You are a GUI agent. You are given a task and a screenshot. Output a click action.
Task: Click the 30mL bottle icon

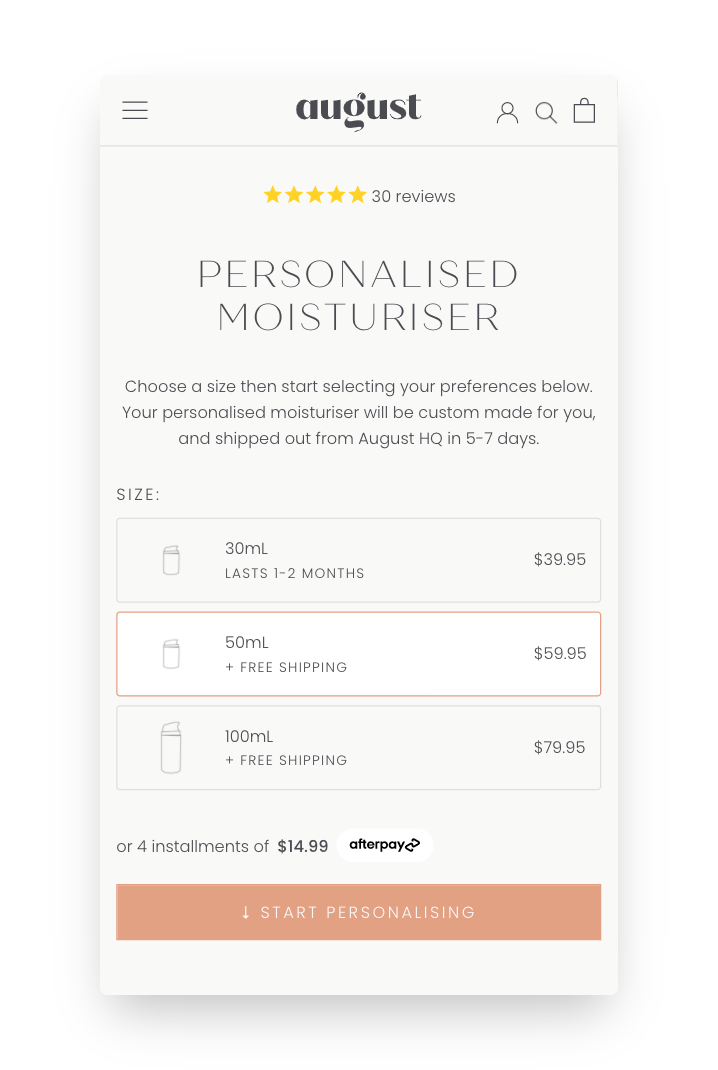pos(171,560)
